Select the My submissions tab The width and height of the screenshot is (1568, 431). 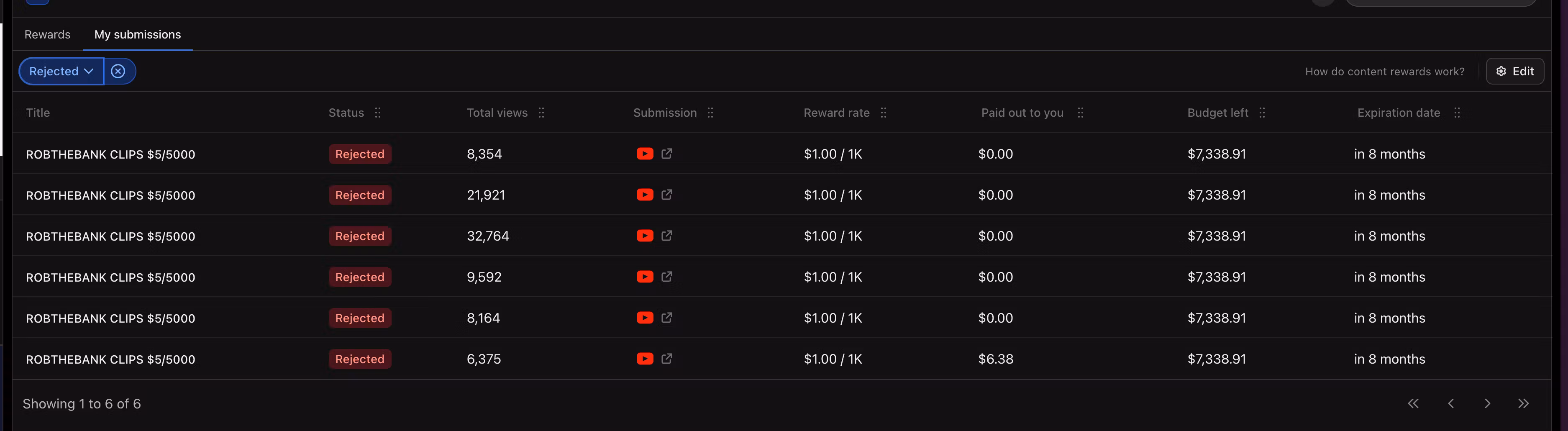[138, 35]
